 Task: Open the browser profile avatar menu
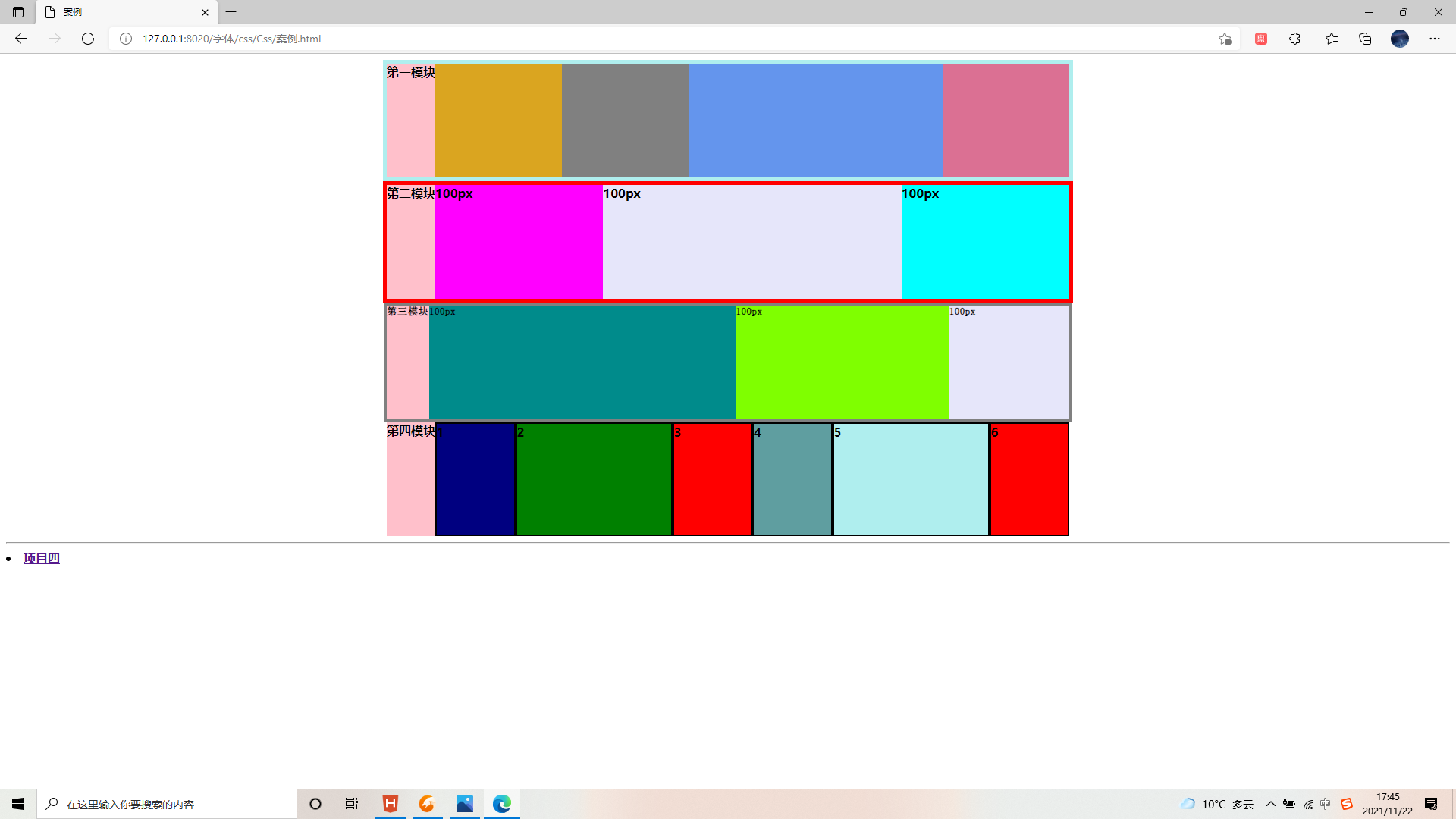[x=1401, y=39]
